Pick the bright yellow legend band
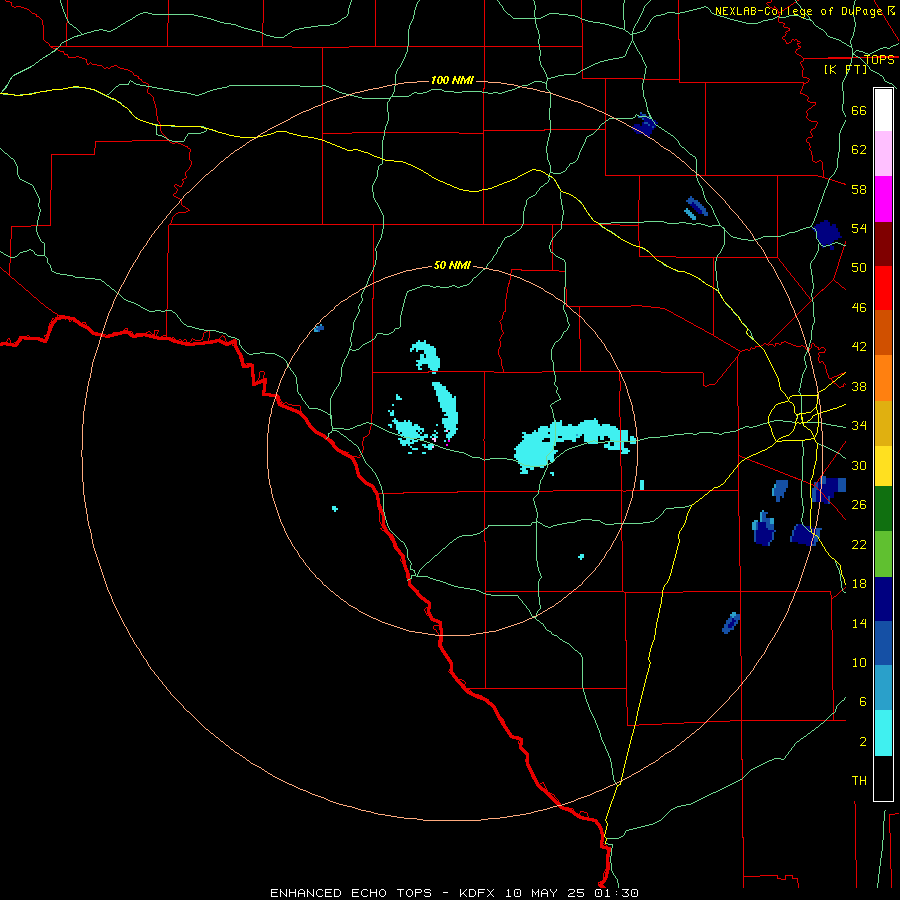900x900 pixels. pyautogui.click(x=883, y=466)
